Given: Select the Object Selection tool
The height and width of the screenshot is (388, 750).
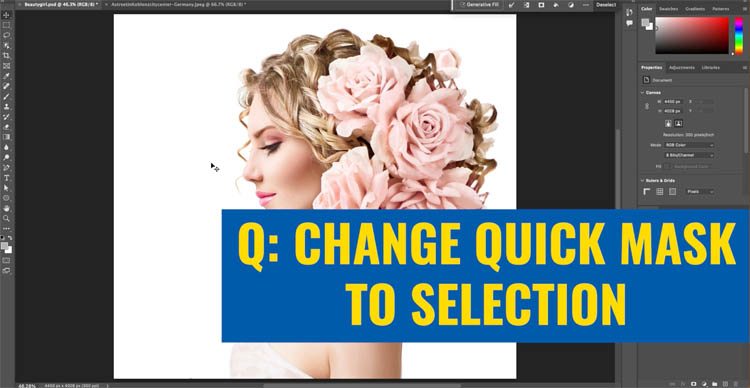Looking at the screenshot, I should click(x=7, y=45).
